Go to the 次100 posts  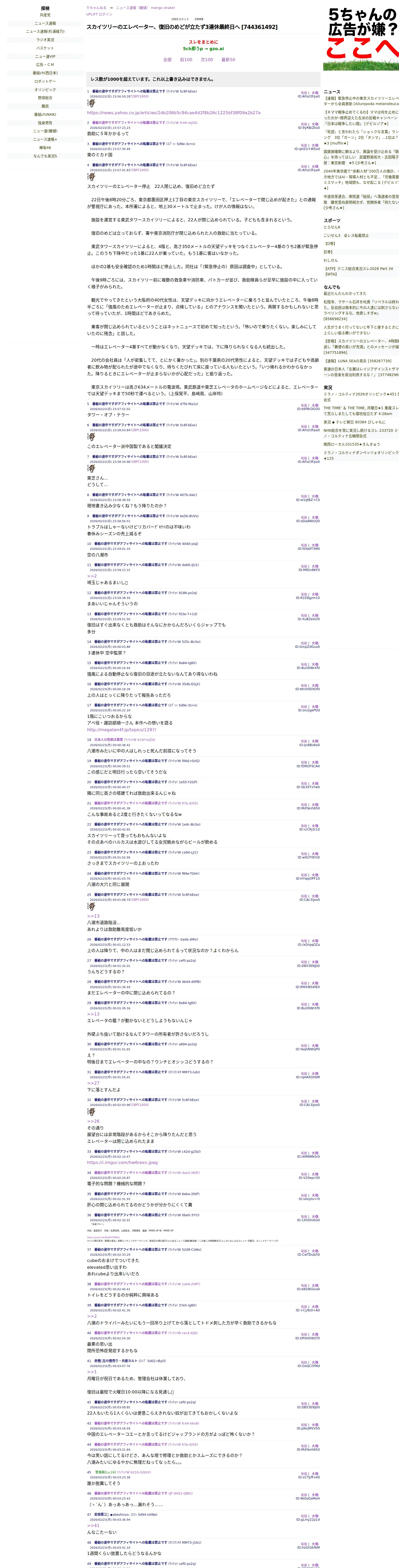[x=207, y=60]
